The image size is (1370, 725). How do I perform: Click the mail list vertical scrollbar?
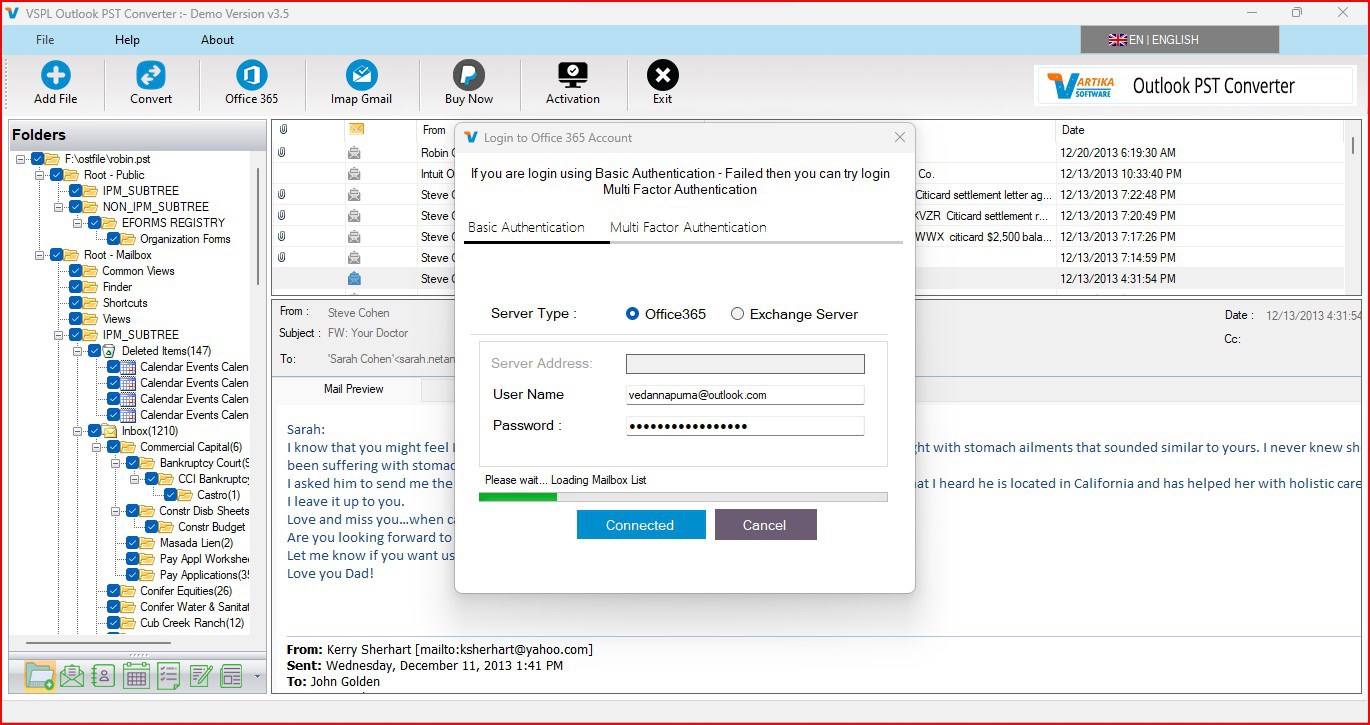click(x=1354, y=143)
